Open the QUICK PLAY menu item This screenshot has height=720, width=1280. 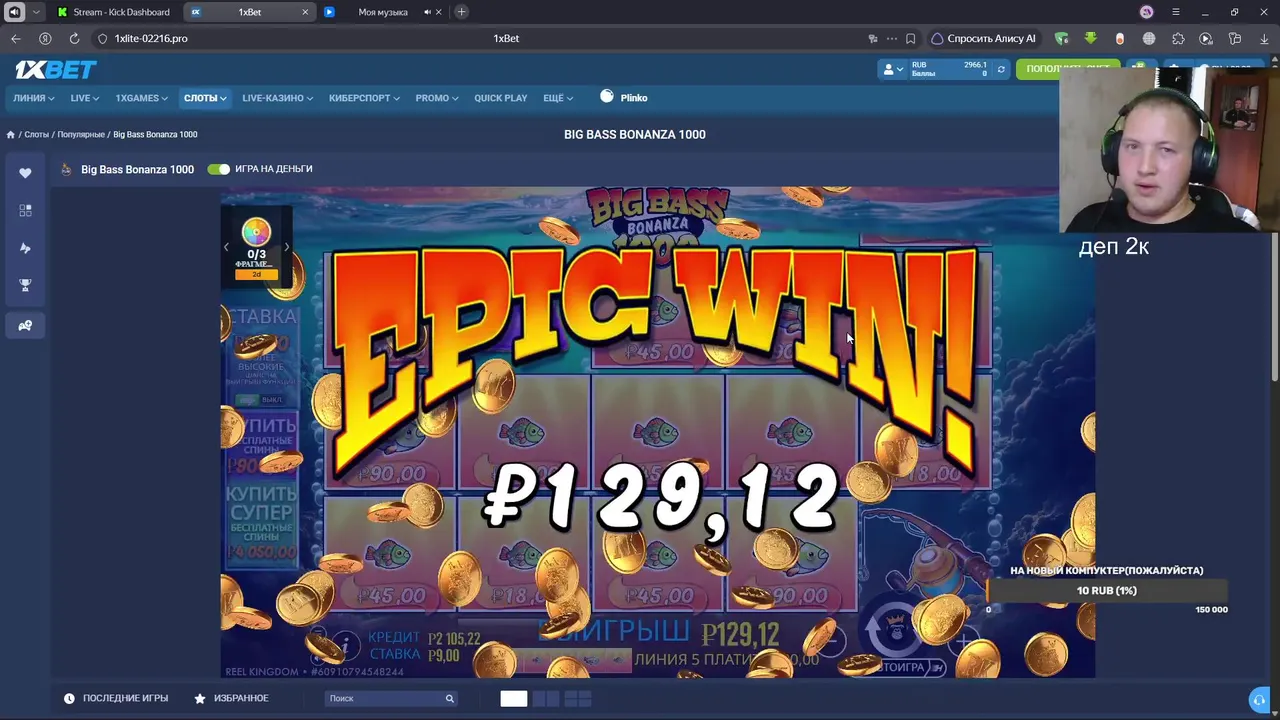(x=501, y=98)
